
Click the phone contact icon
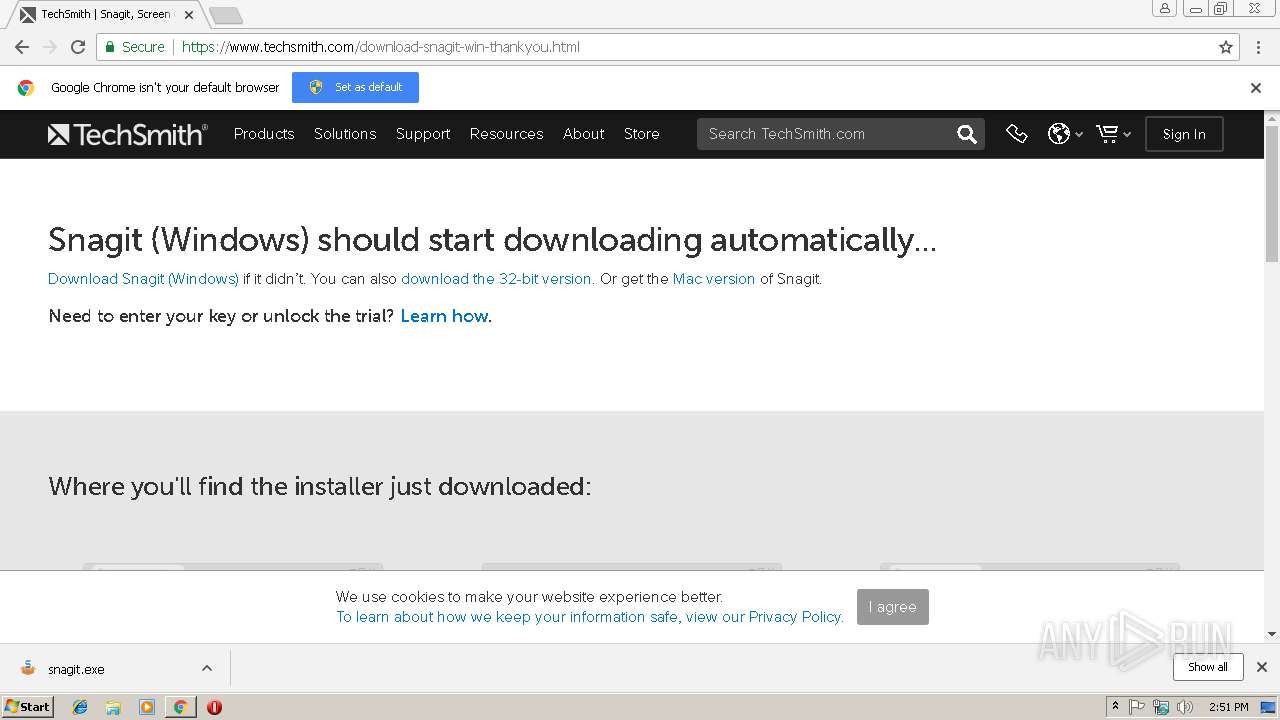tap(1017, 134)
